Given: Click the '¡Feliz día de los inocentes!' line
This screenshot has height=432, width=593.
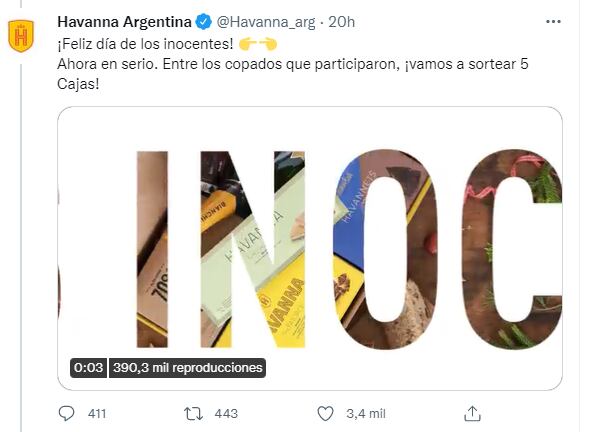Looking at the screenshot, I should [145, 44].
